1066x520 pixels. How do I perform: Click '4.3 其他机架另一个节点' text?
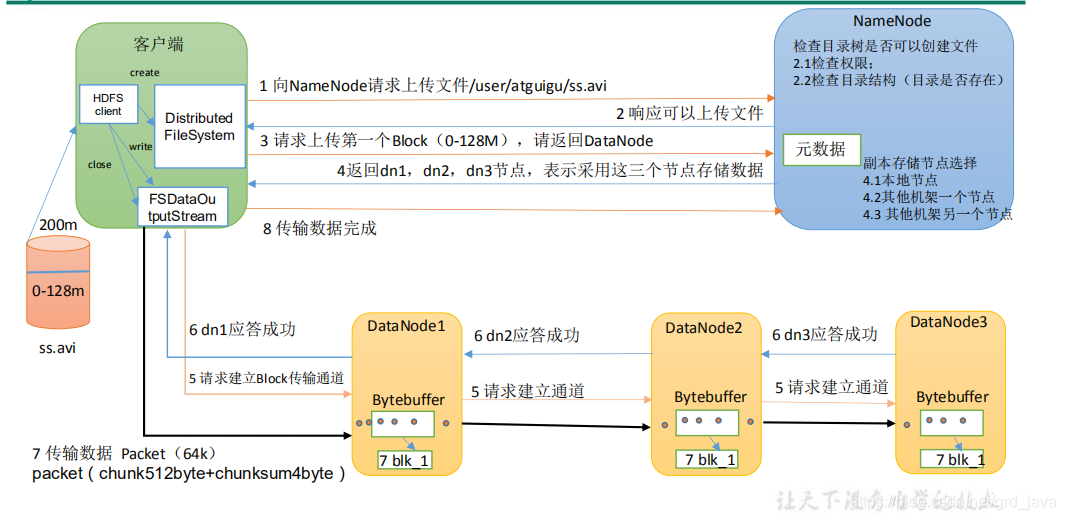pos(938,214)
